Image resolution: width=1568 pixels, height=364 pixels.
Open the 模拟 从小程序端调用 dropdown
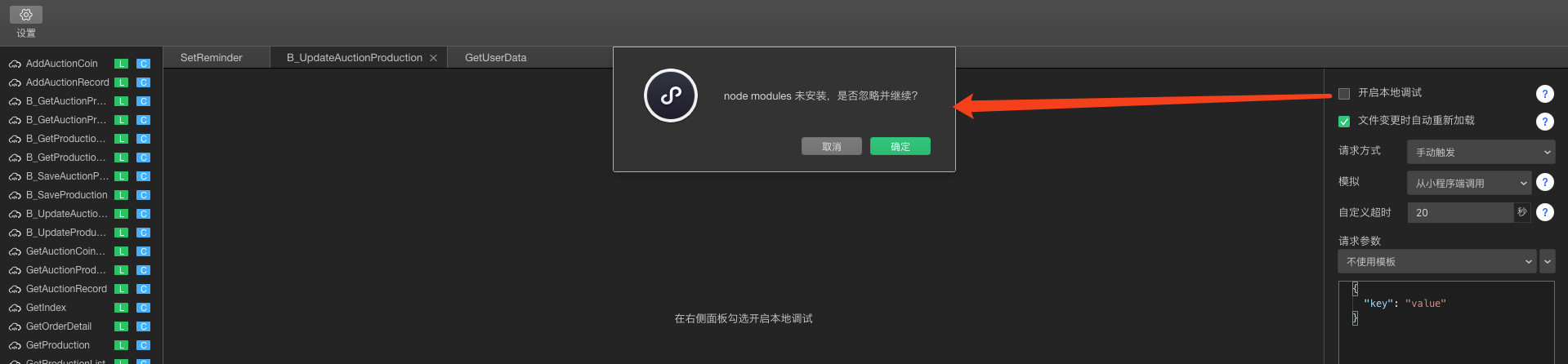(x=1468, y=183)
